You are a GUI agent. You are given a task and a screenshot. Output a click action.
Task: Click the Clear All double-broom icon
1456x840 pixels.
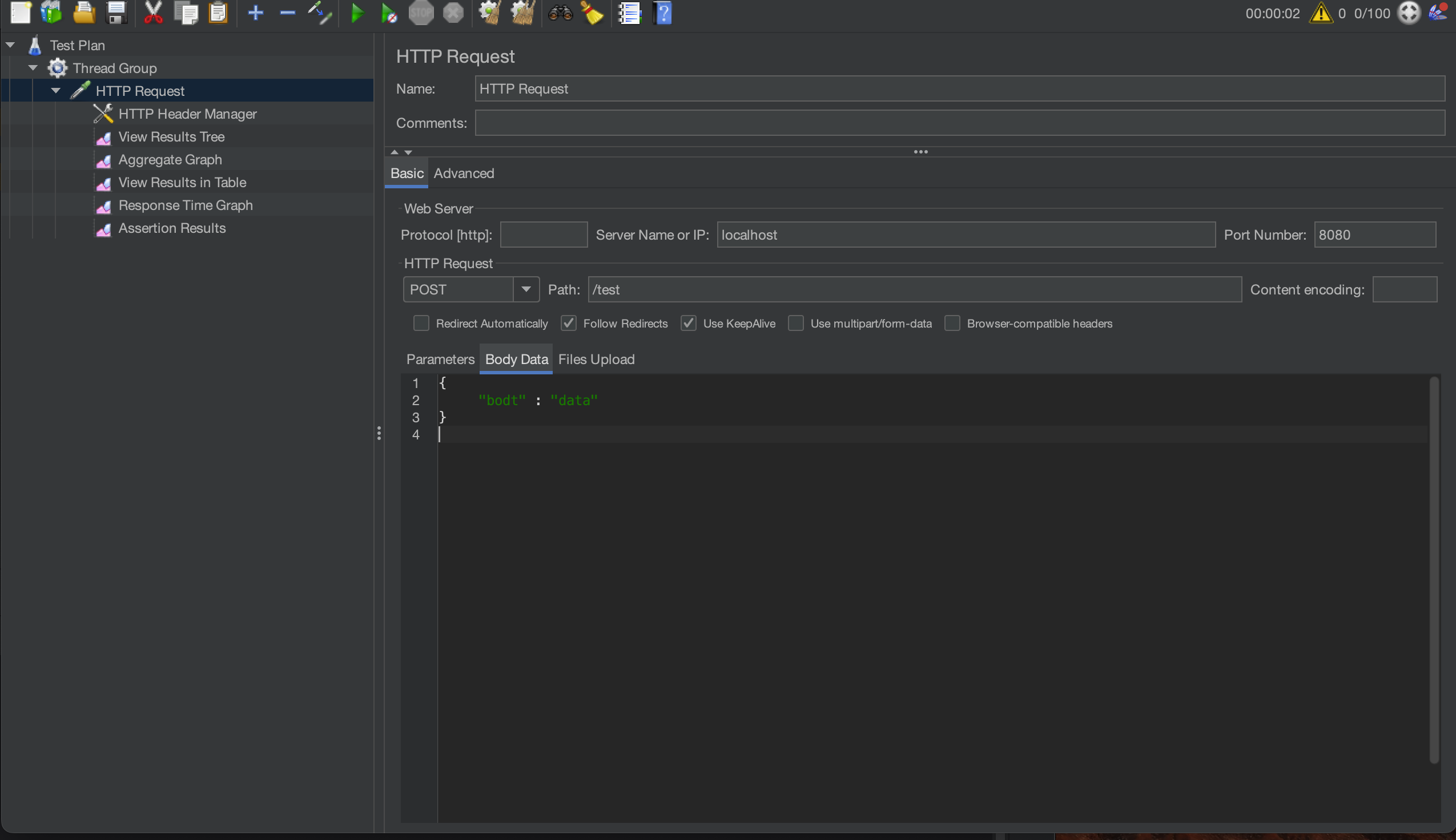click(523, 13)
